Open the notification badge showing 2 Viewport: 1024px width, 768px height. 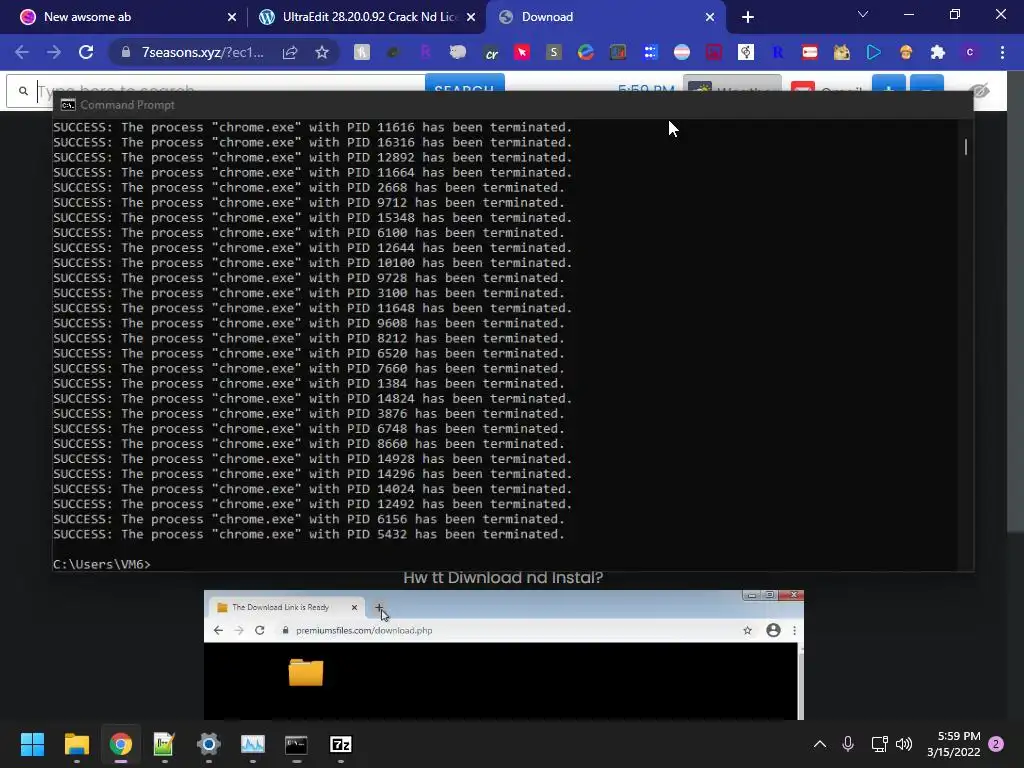click(x=996, y=744)
